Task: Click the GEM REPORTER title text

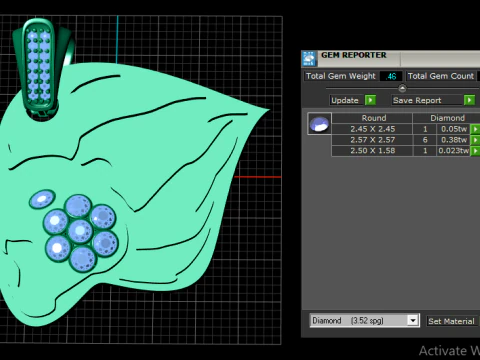Action: point(354,55)
